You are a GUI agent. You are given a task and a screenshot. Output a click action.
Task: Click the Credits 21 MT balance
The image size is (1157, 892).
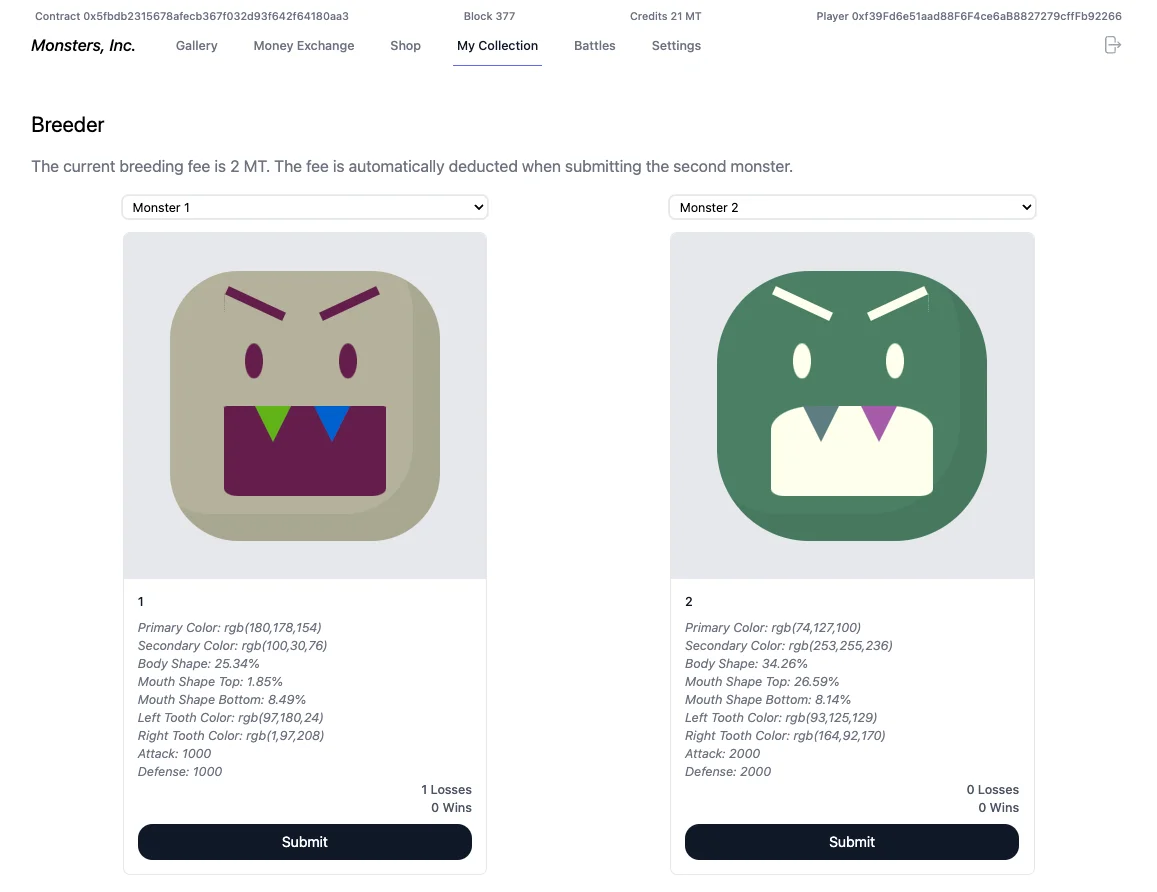(x=665, y=17)
